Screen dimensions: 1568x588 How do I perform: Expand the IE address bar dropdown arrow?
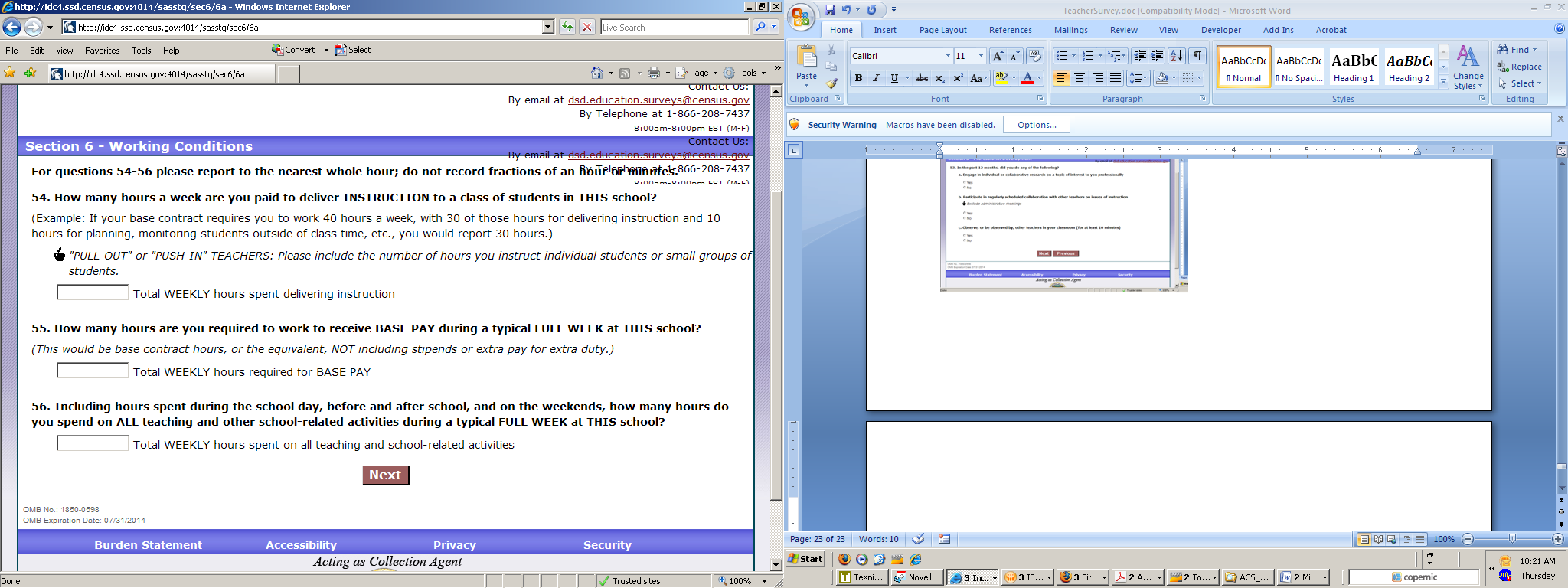pos(548,27)
